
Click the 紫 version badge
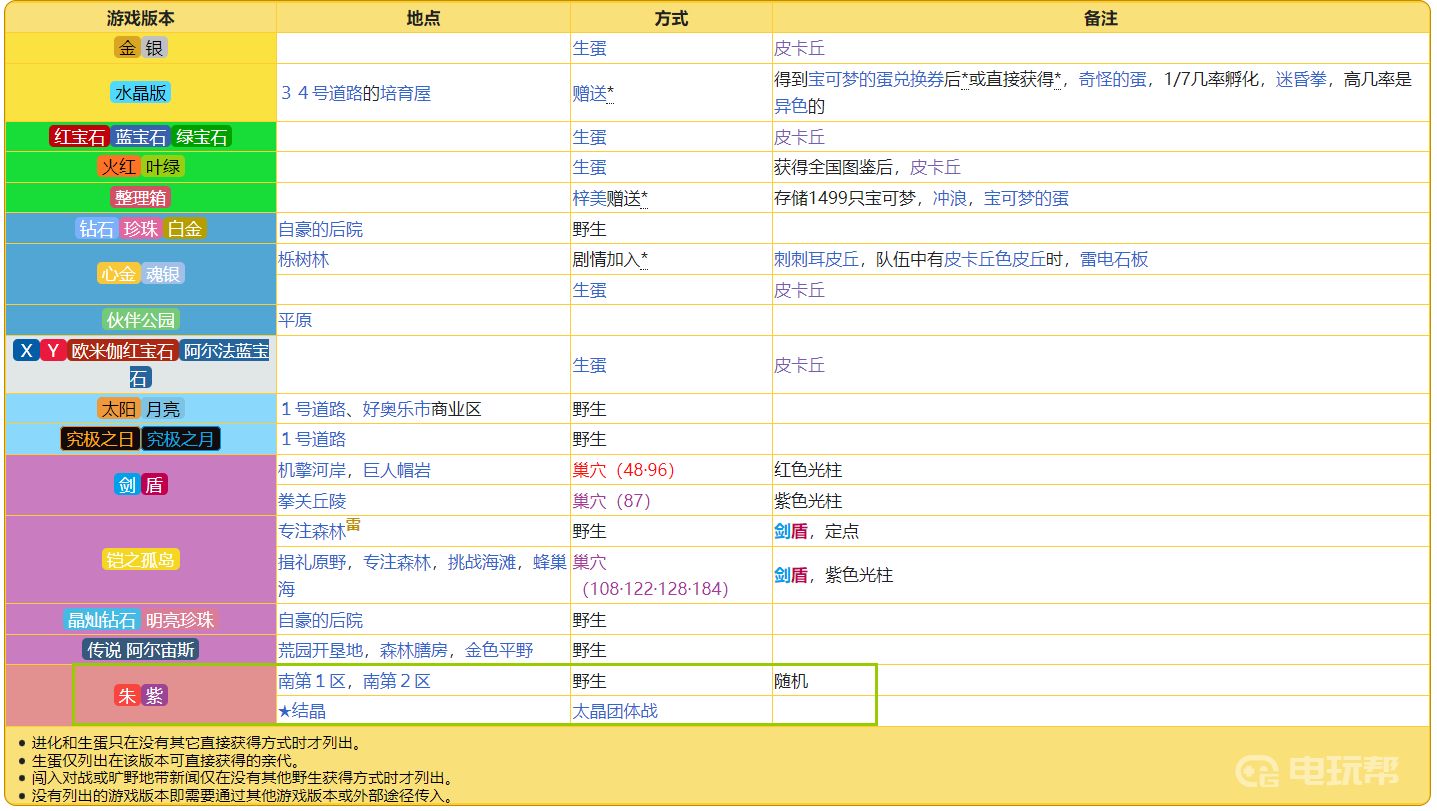point(155,696)
